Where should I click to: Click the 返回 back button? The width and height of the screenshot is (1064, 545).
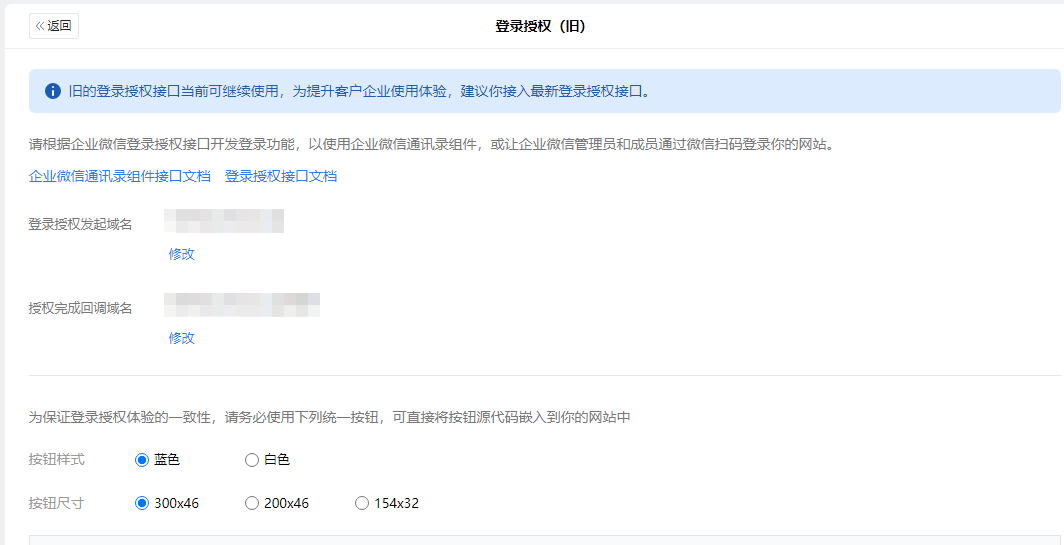[54, 26]
